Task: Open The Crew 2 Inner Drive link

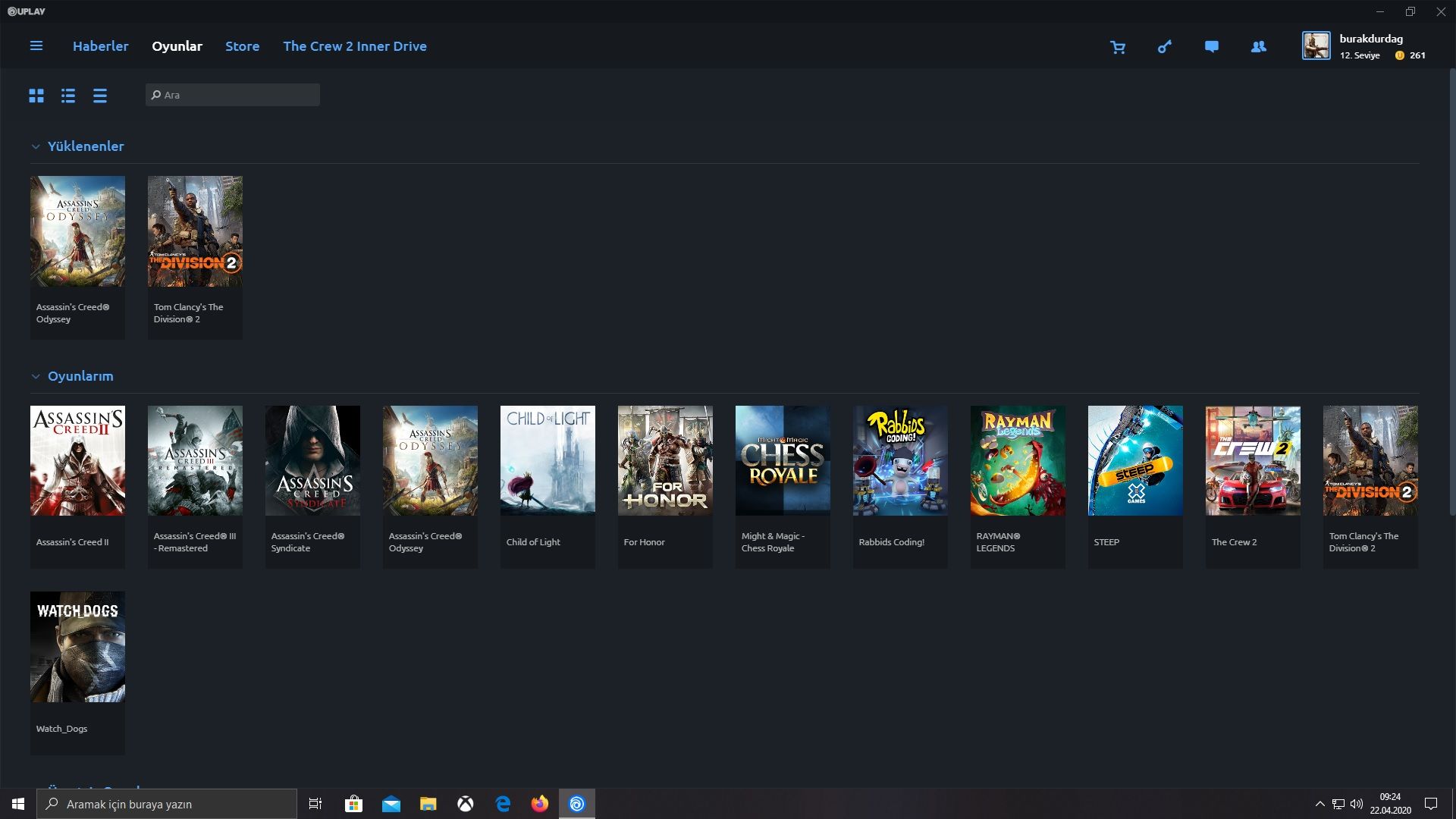Action: (354, 46)
